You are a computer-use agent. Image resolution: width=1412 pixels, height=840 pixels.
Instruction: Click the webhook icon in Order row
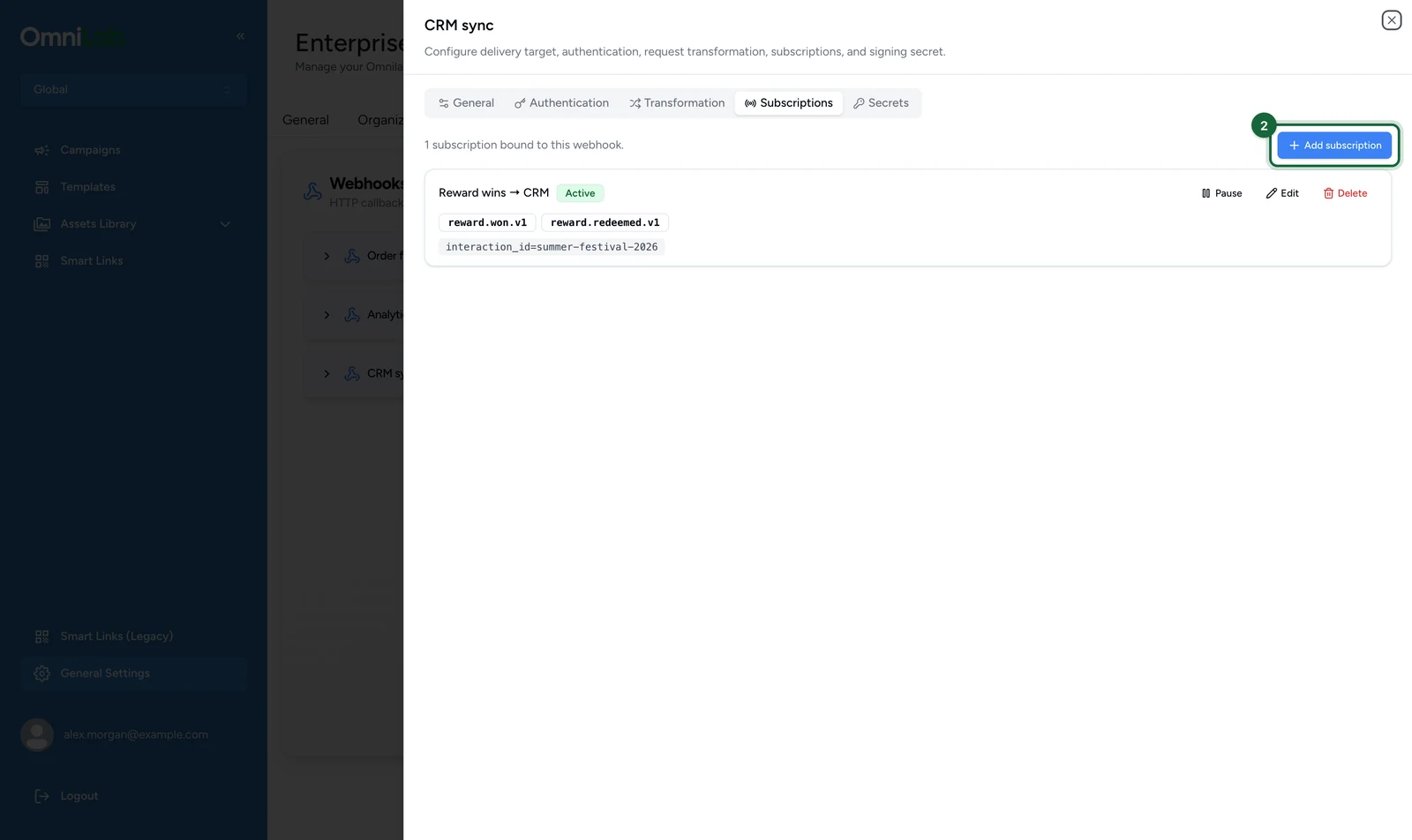[x=352, y=256]
